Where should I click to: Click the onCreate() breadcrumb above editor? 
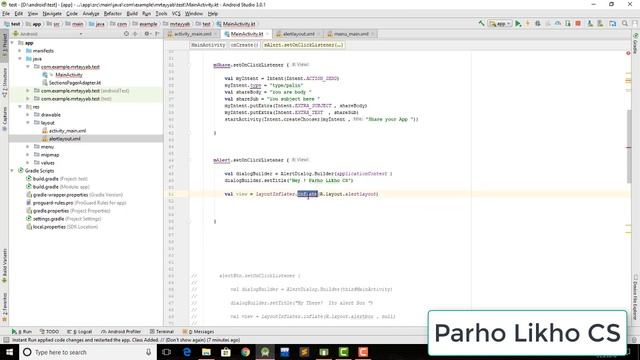point(244,45)
